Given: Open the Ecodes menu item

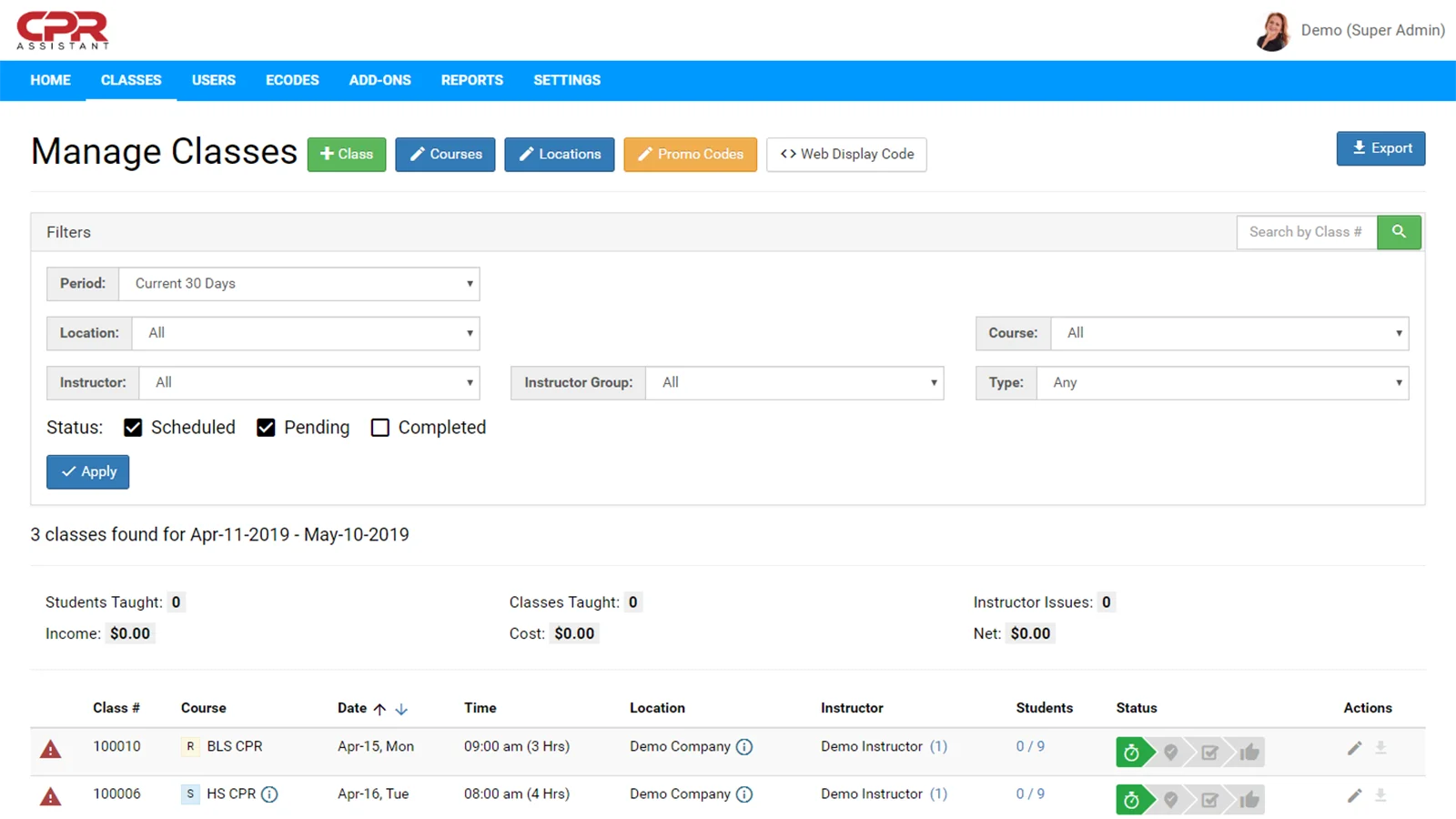Looking at the screenshot, I should point(292,80).
